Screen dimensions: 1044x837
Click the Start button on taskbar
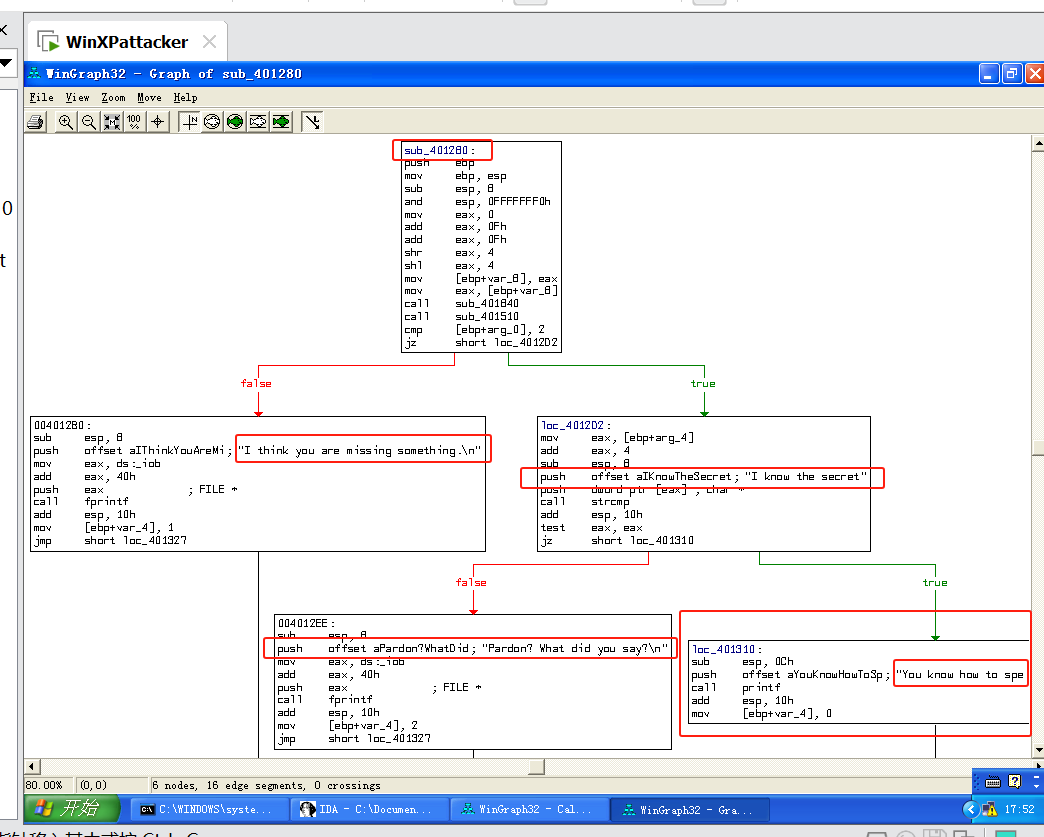[x=72, y=808]
